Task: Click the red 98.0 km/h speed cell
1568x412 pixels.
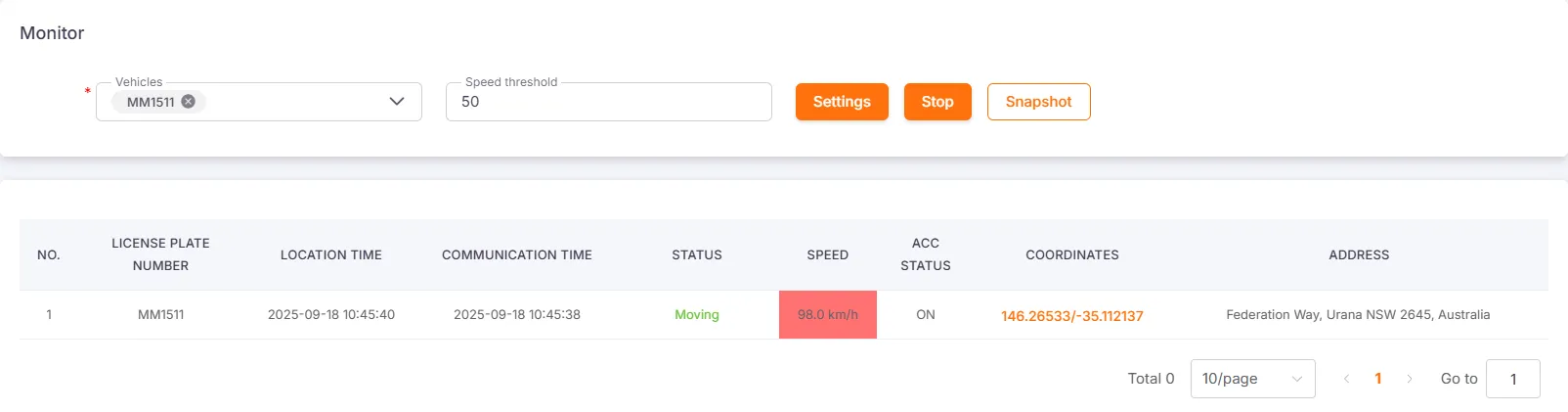Action: point(827,315)
